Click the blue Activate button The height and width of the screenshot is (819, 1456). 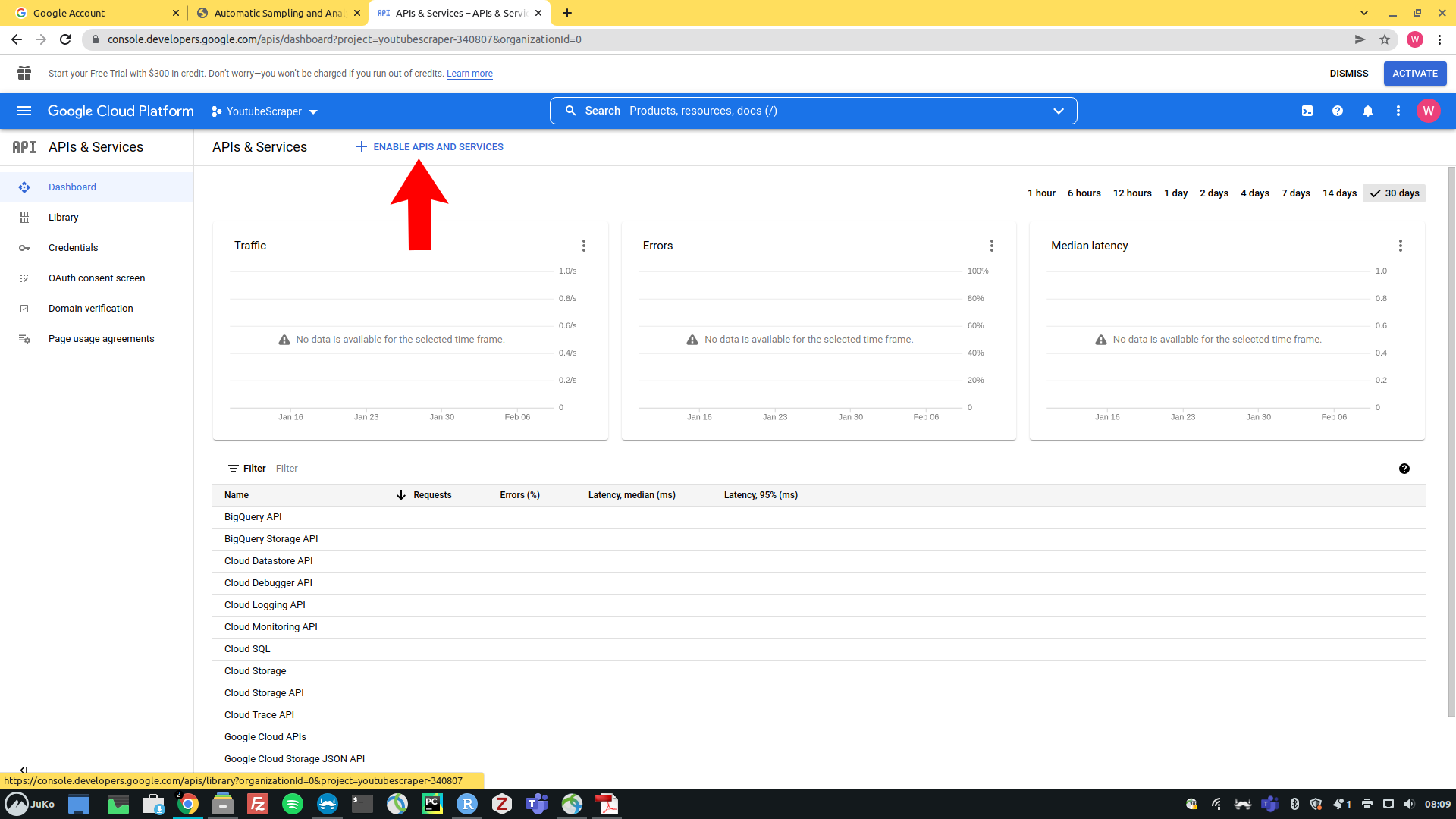click(1414, 74)
